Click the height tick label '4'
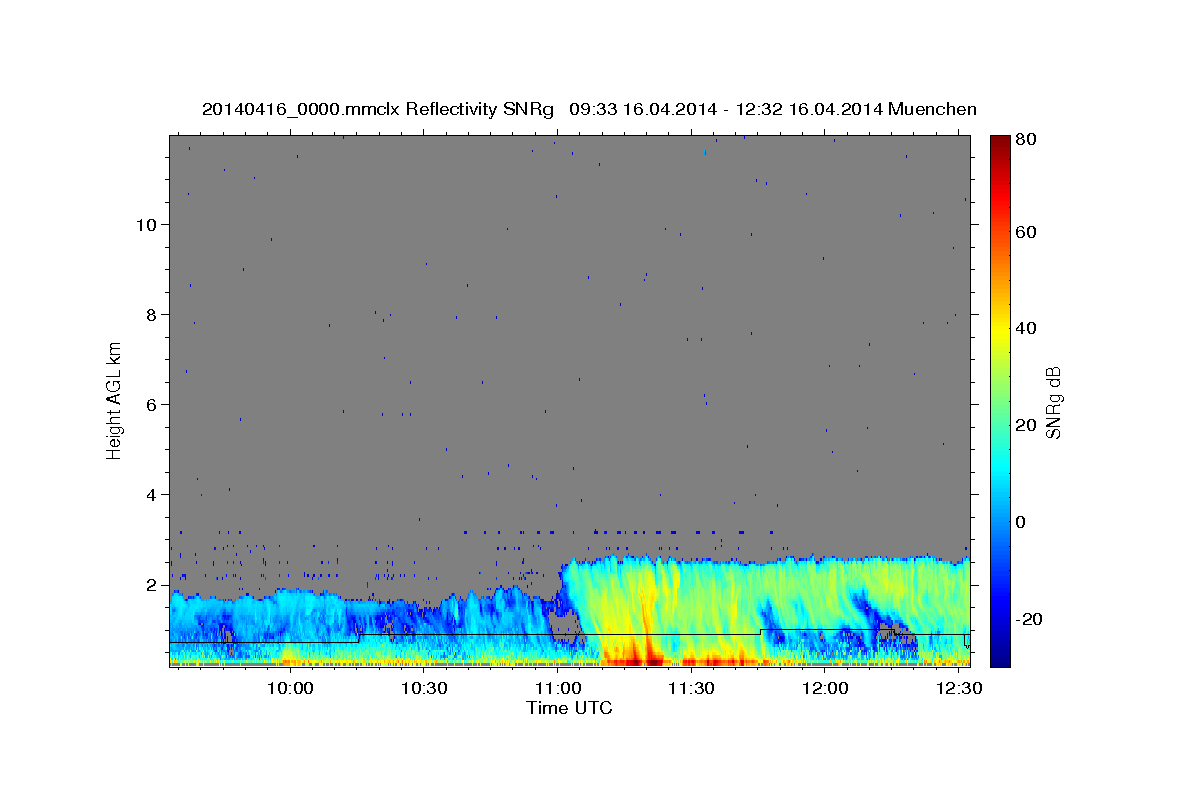The height and width of the screenshot is (800, 1200). [x=153, y=494]
